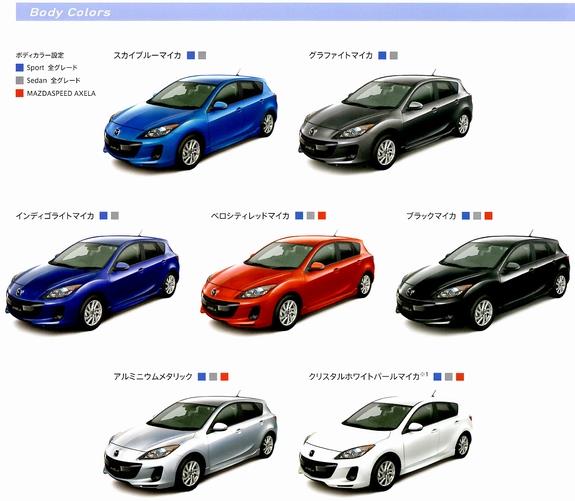Click the red swatch beside ブラックマイカ

(x=488, y=216)
